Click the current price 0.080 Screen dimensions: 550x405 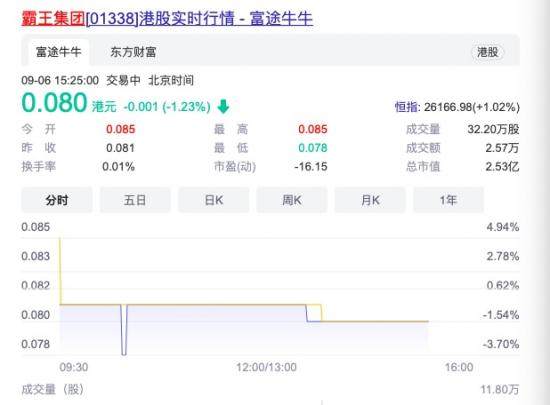[x=54, y=103]
